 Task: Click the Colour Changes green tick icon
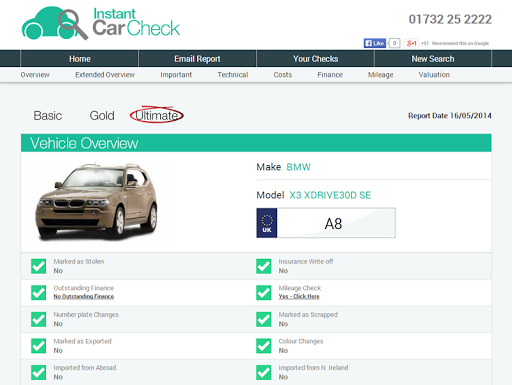pyautogui.click(x=264, y=346)
